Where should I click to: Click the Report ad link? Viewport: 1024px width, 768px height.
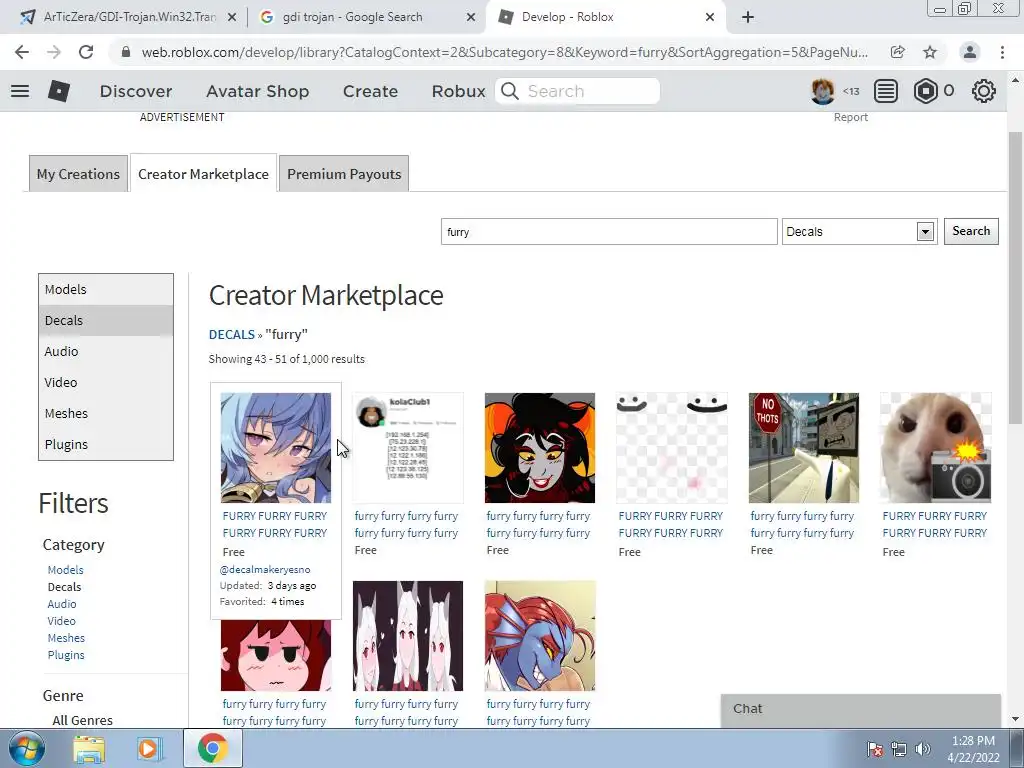point(851,117)
